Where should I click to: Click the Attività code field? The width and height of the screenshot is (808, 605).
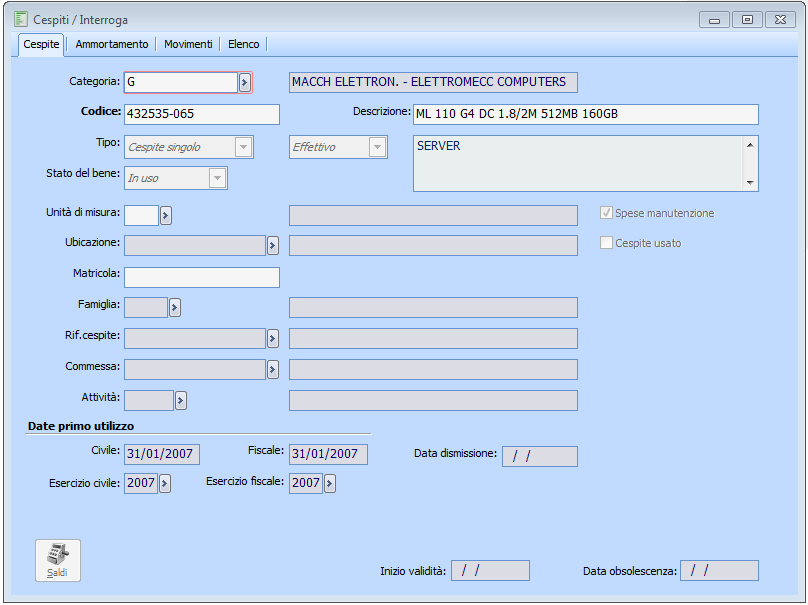point(149,400)
